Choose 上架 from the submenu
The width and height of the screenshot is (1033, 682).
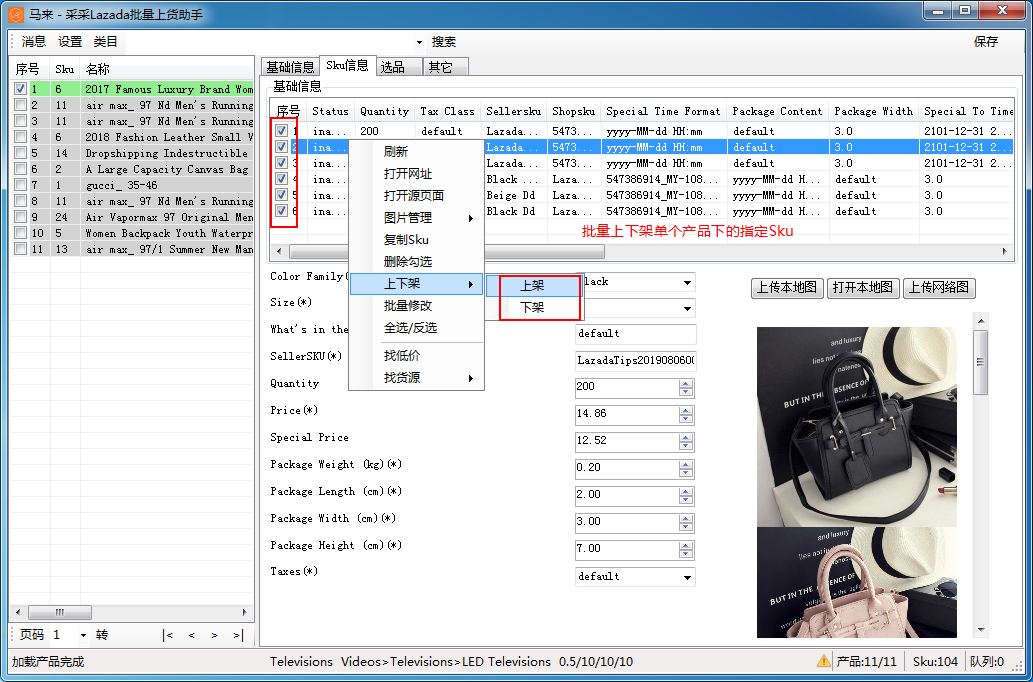coord(532,285)
